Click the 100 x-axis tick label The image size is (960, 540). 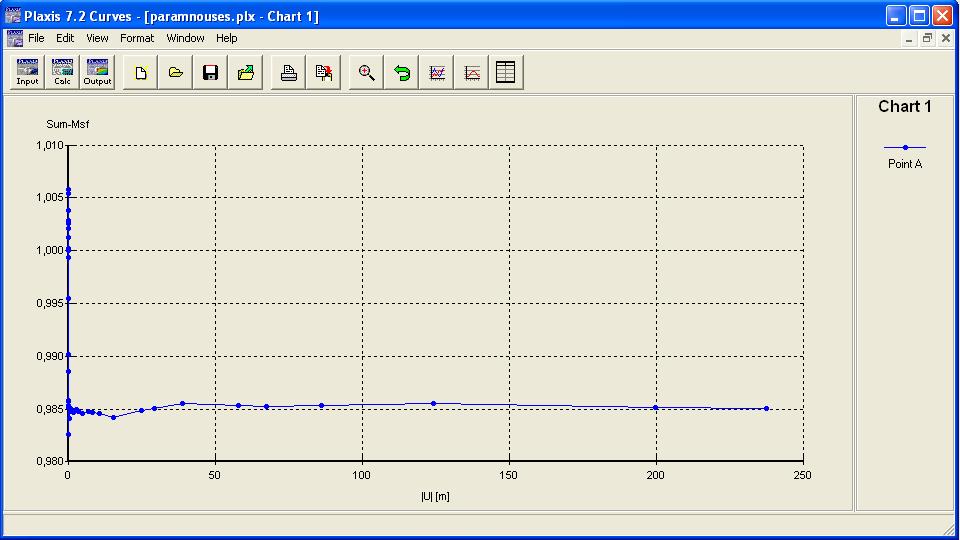(x=361, y=475)
